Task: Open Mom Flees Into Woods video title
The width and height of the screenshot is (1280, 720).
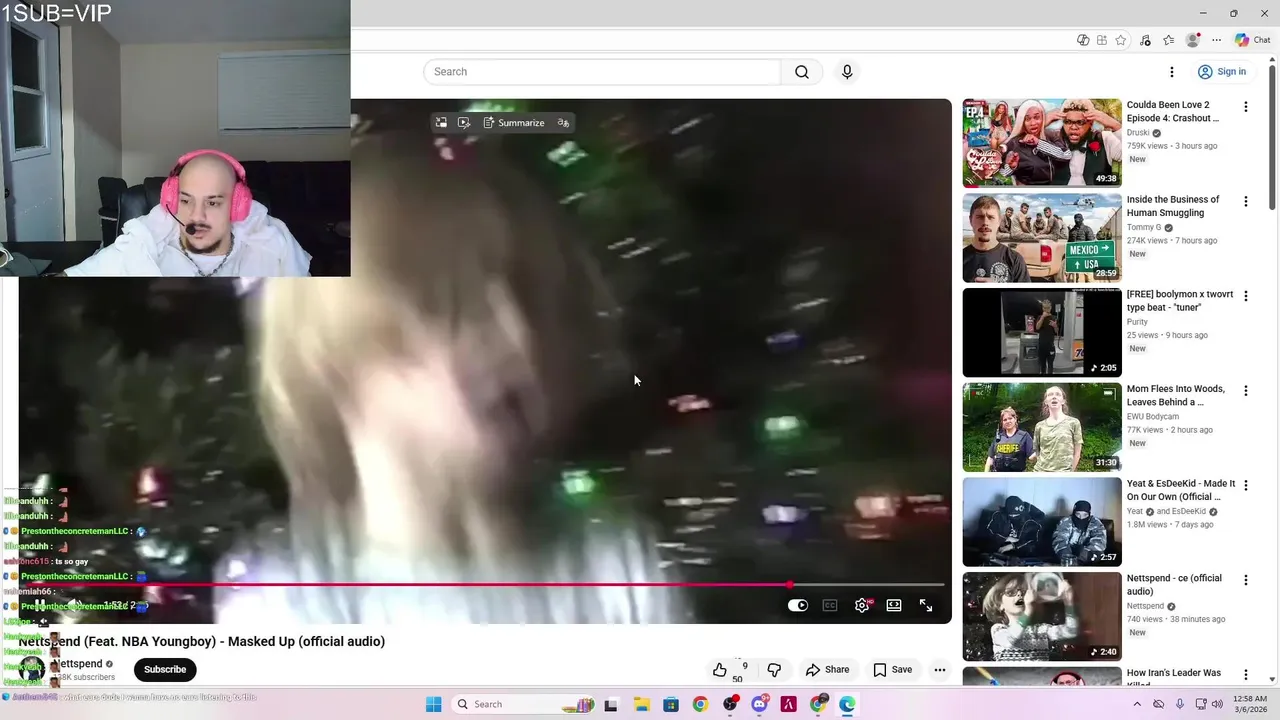Action: pyautogui.click(x=1176, y=396)
